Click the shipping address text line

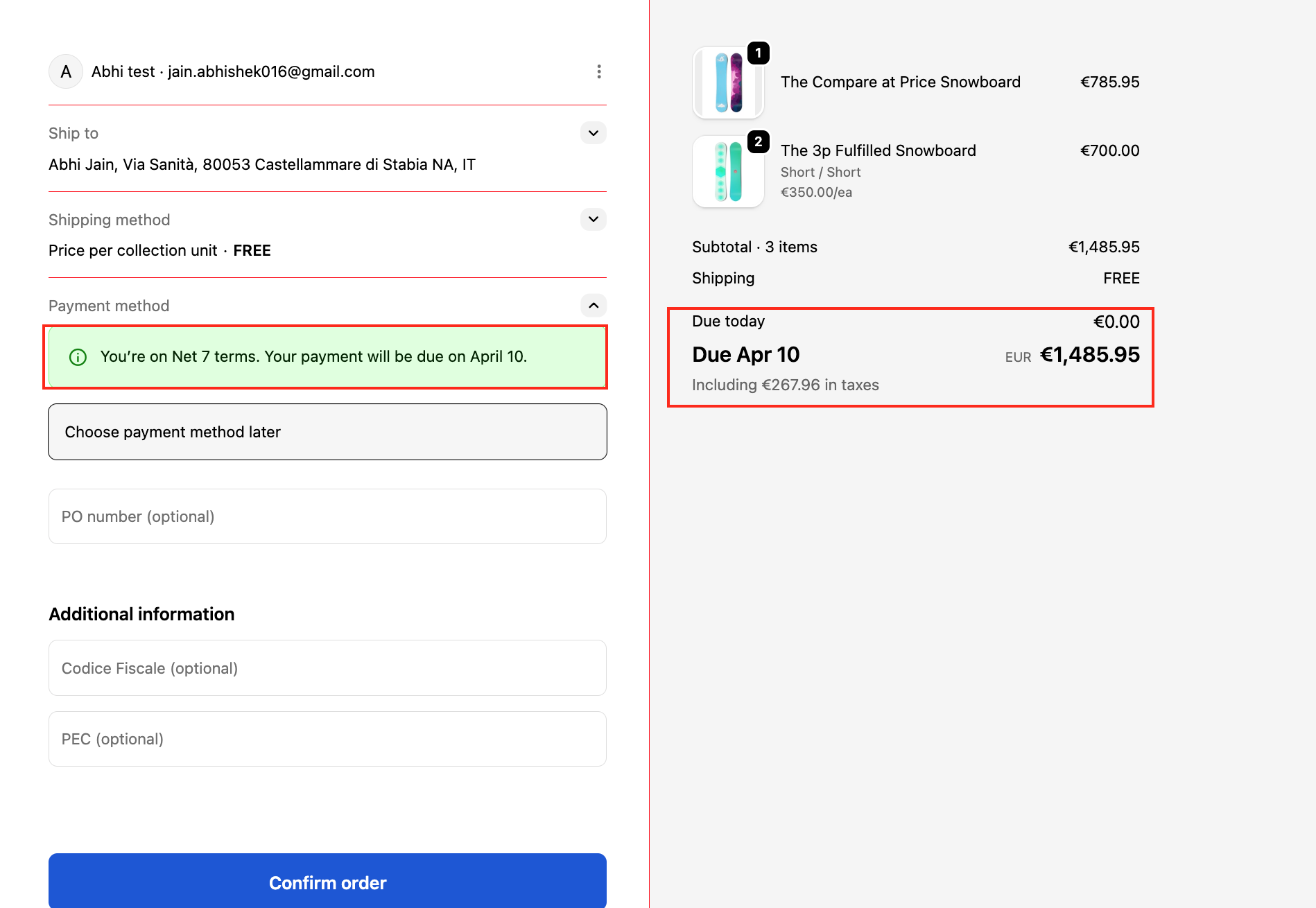tap(262, 164)
